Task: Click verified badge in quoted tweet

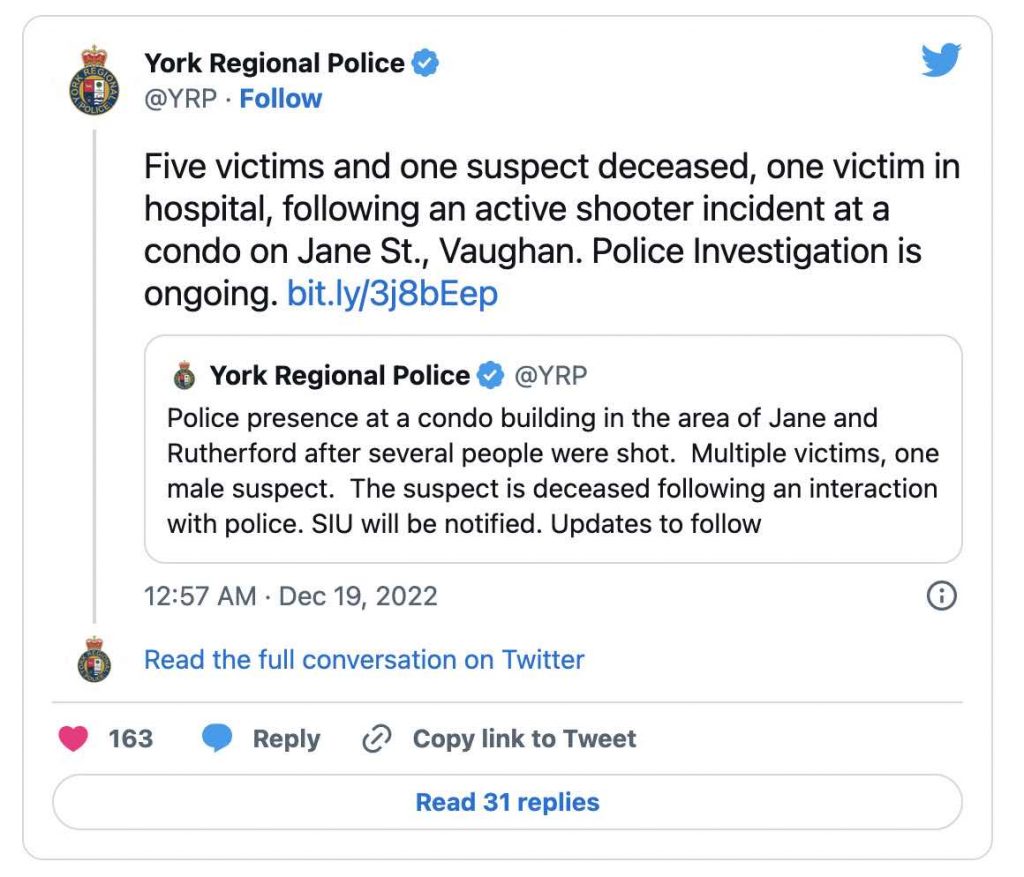Action: click(x=490, y=376)
